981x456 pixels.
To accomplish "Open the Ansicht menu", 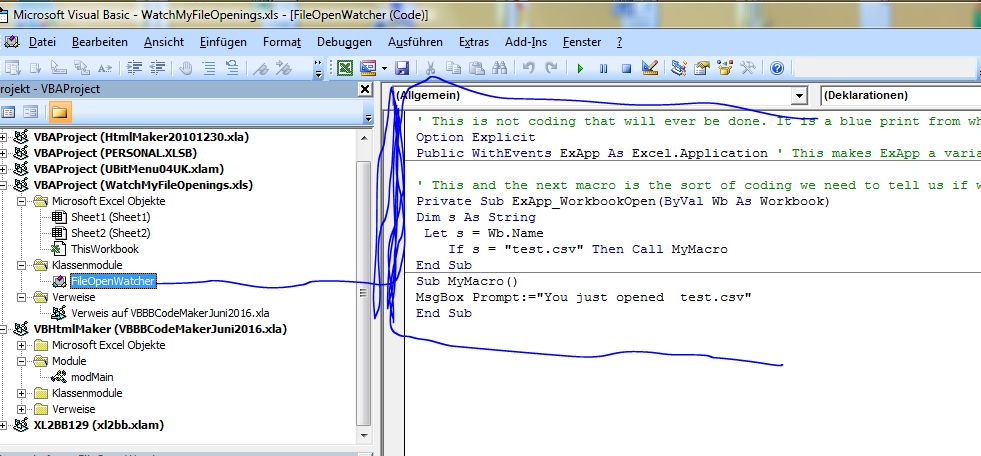I will tap(164, 42).
